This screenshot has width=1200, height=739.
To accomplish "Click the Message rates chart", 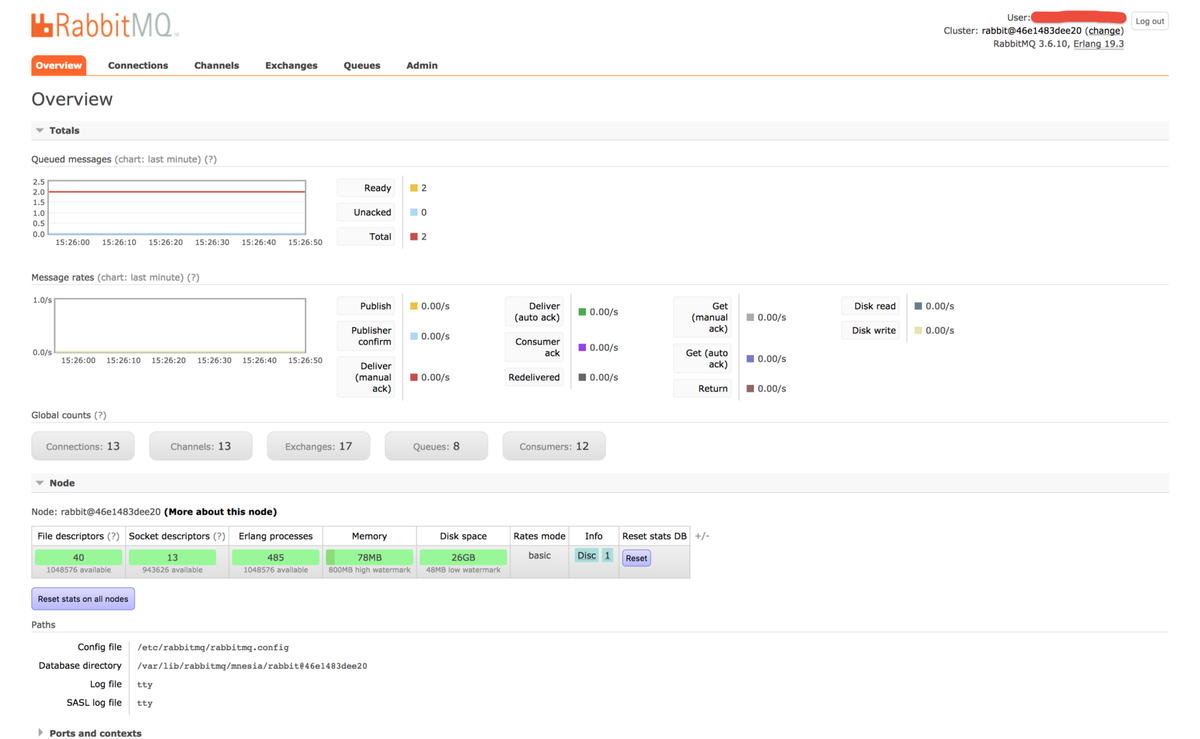I will pos(180,325).
